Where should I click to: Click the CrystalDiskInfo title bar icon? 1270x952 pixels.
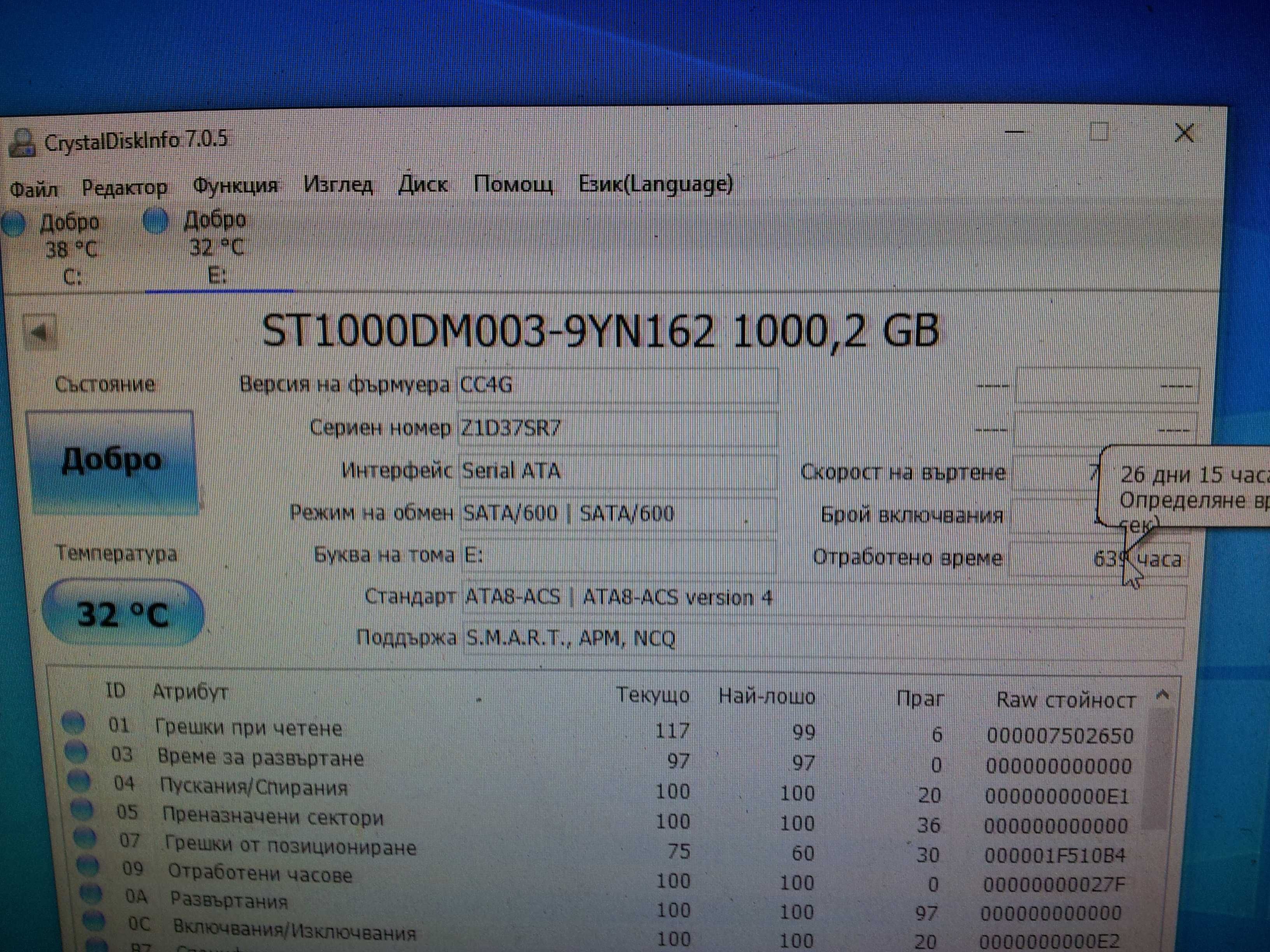coord(22,142)
